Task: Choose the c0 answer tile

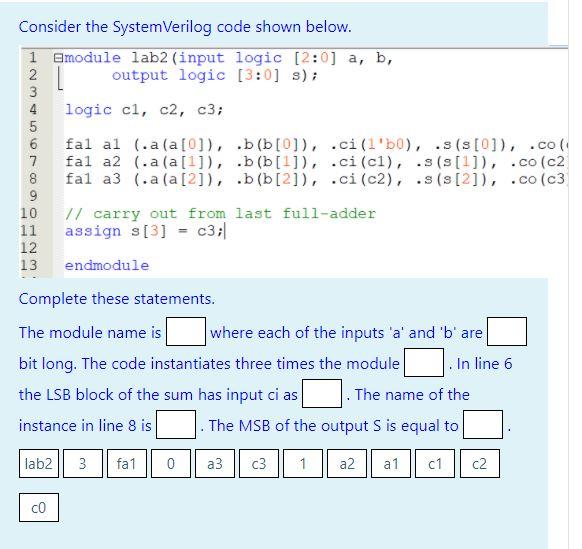Action: coord(39,507)
